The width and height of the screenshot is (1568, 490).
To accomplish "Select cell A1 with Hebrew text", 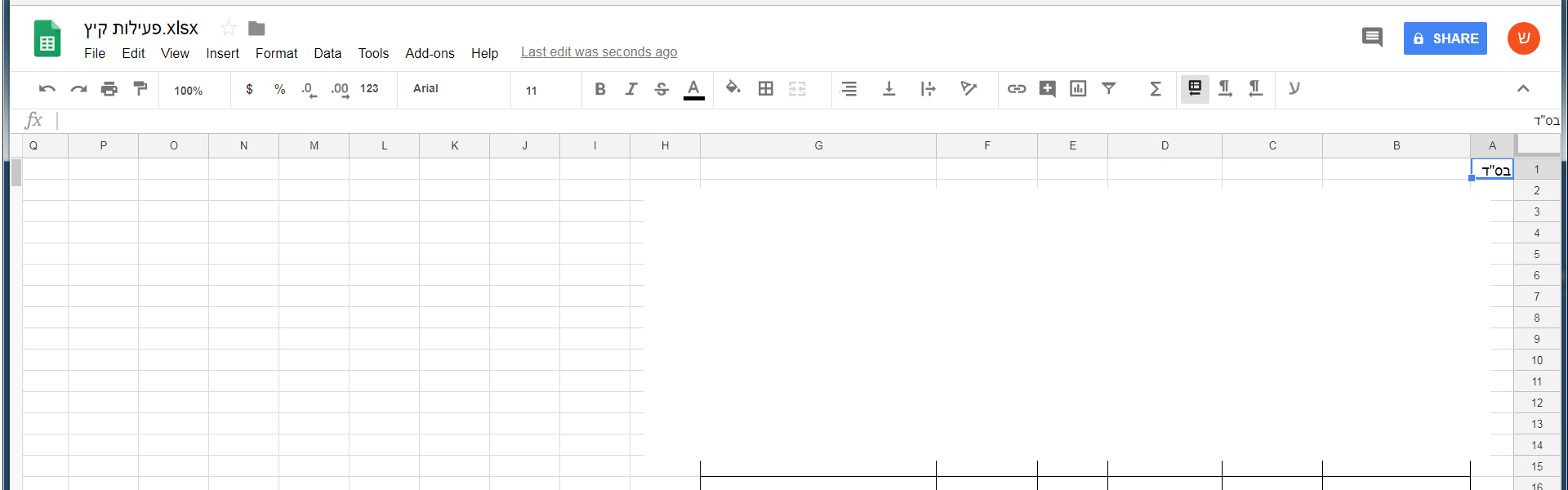I will coord(1492,169).
